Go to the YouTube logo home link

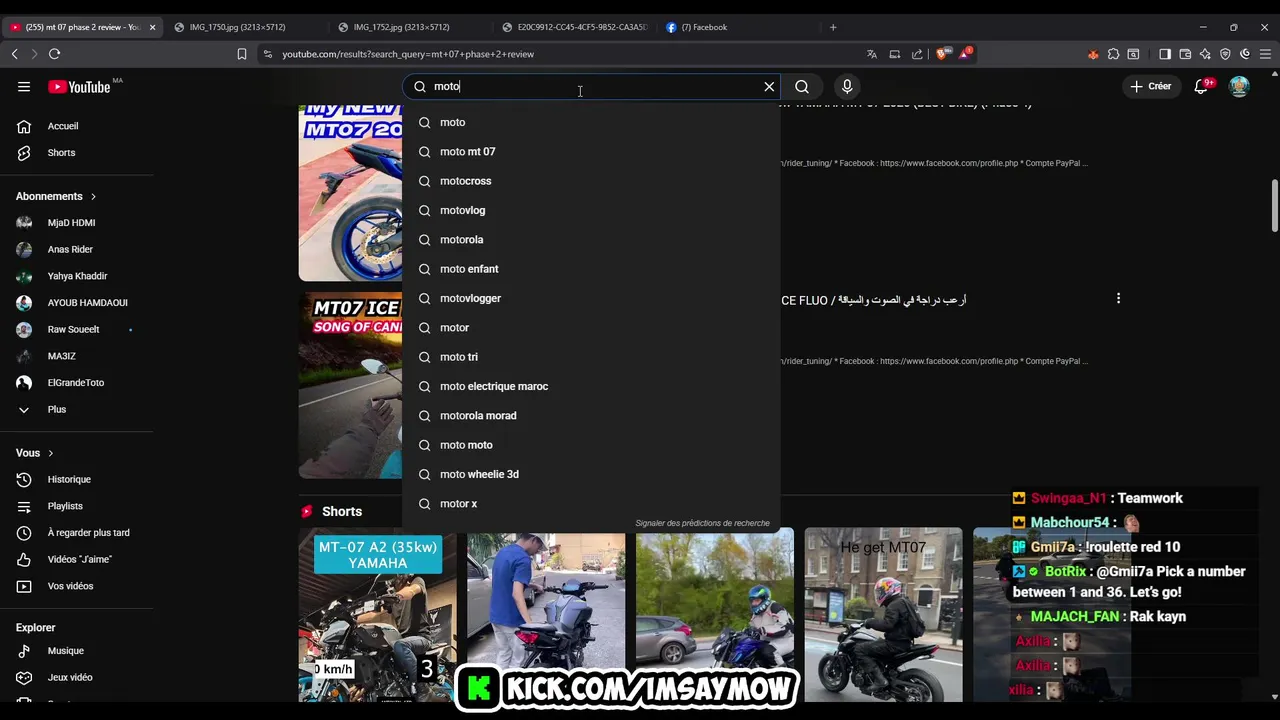(x=79, y=87)
